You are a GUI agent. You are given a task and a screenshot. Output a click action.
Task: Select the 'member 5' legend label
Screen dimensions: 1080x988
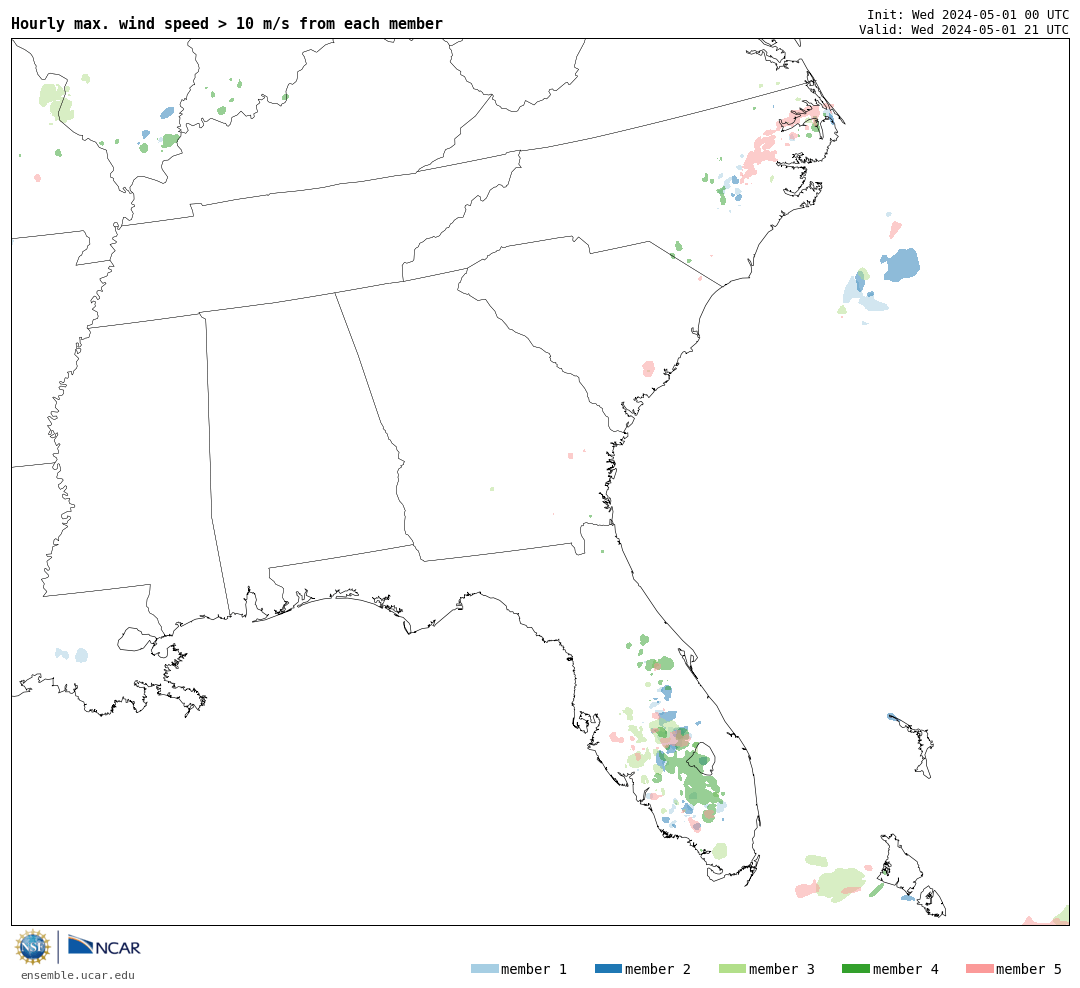1029,969
